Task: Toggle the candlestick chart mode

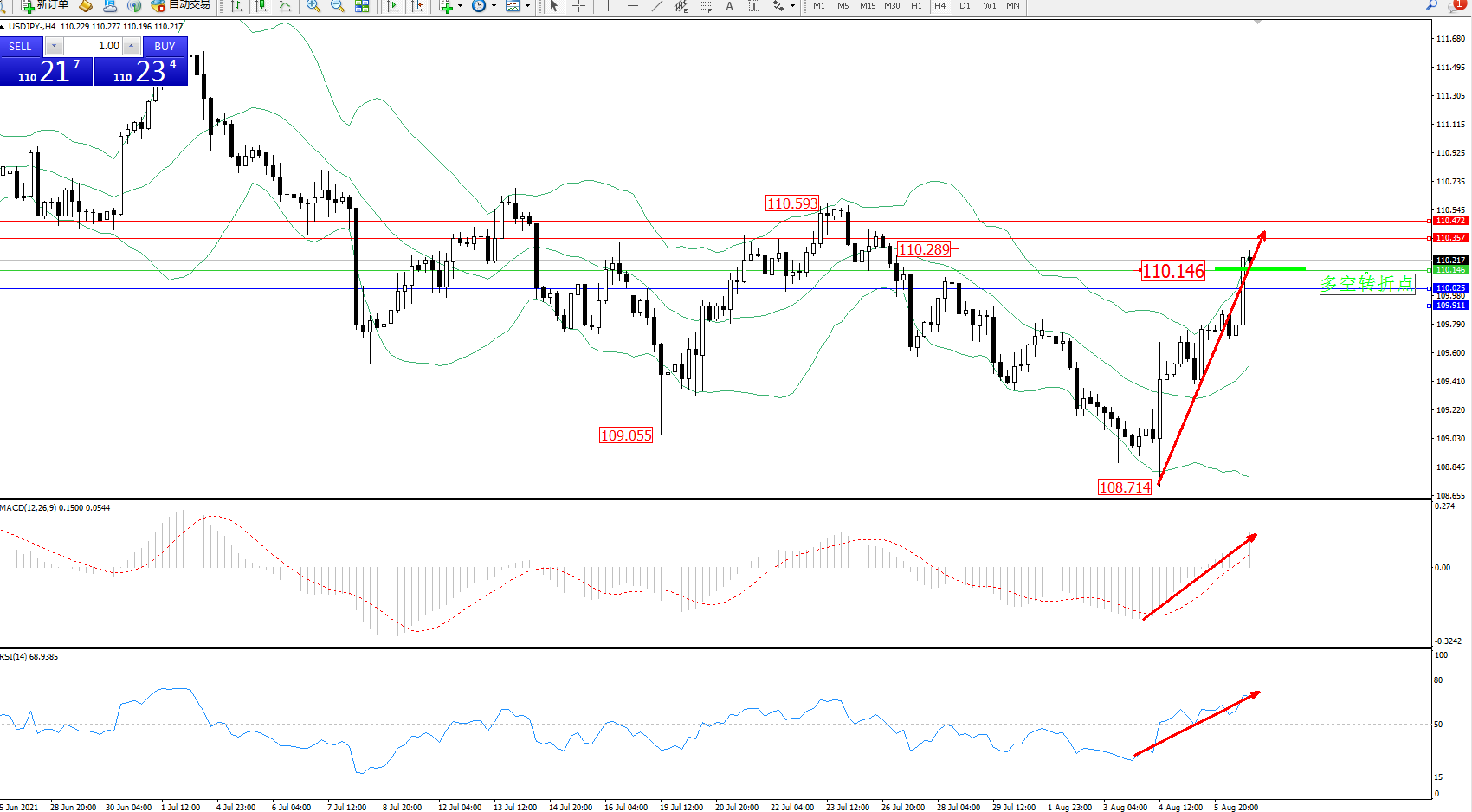Action: coord(260,6)
